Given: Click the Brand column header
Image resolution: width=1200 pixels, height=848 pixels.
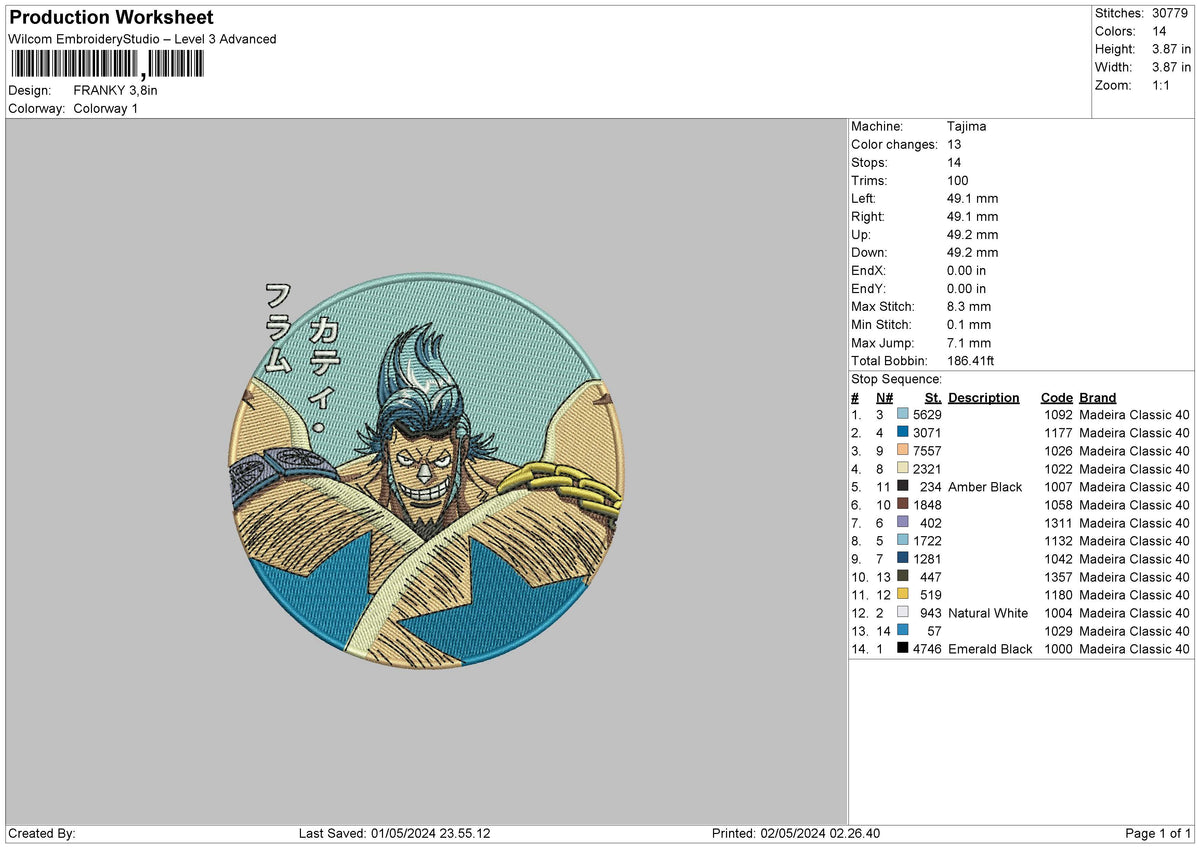Looking at the screenshot, I should coord(1098,397).
